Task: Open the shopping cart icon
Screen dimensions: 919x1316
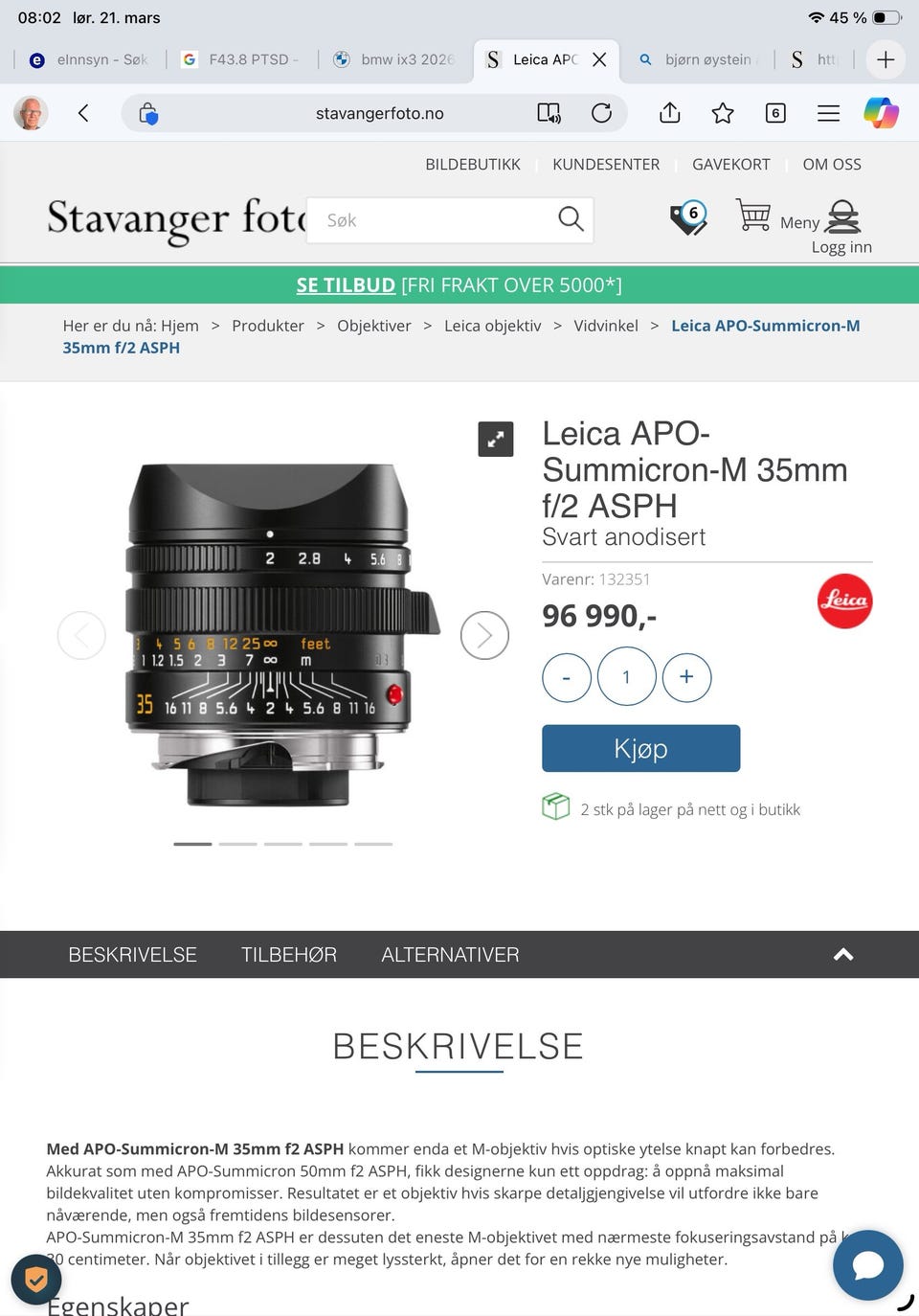Action: point(753,216)
